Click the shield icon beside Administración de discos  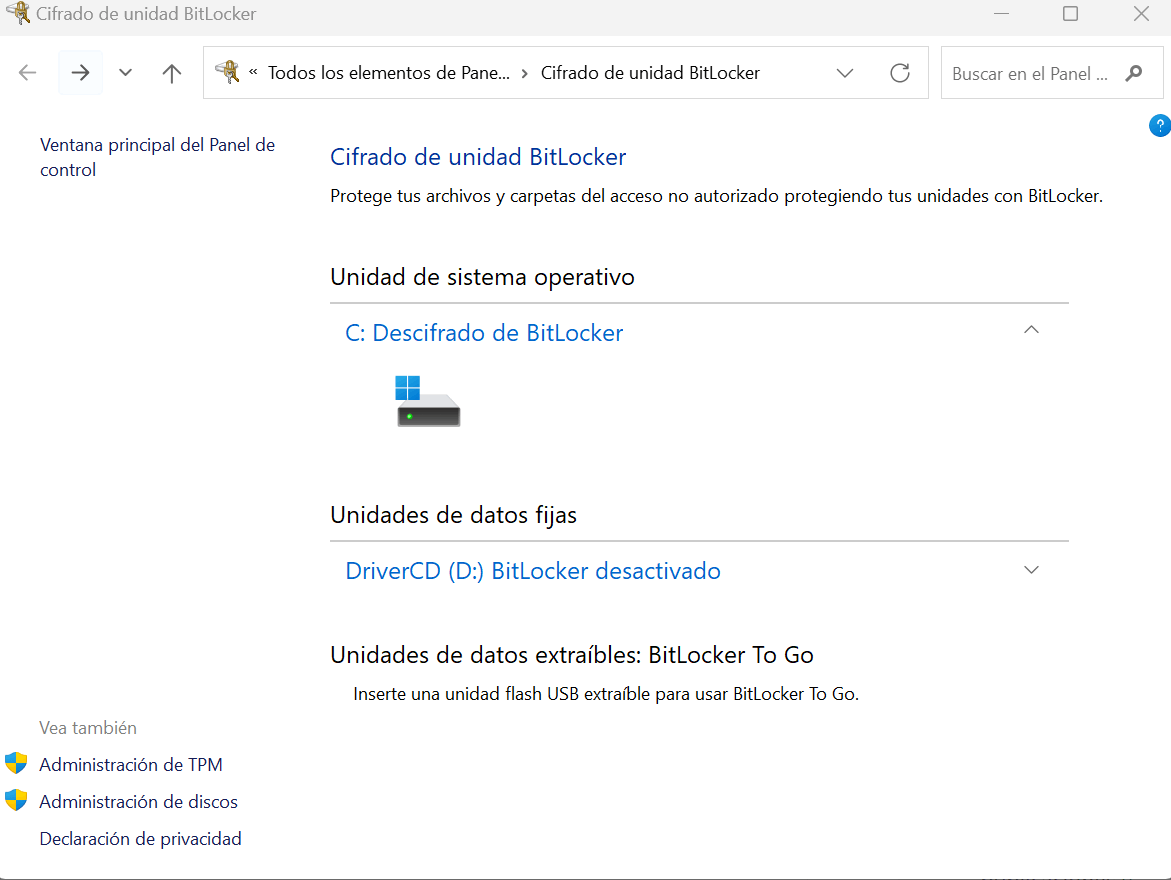point(16,801)
